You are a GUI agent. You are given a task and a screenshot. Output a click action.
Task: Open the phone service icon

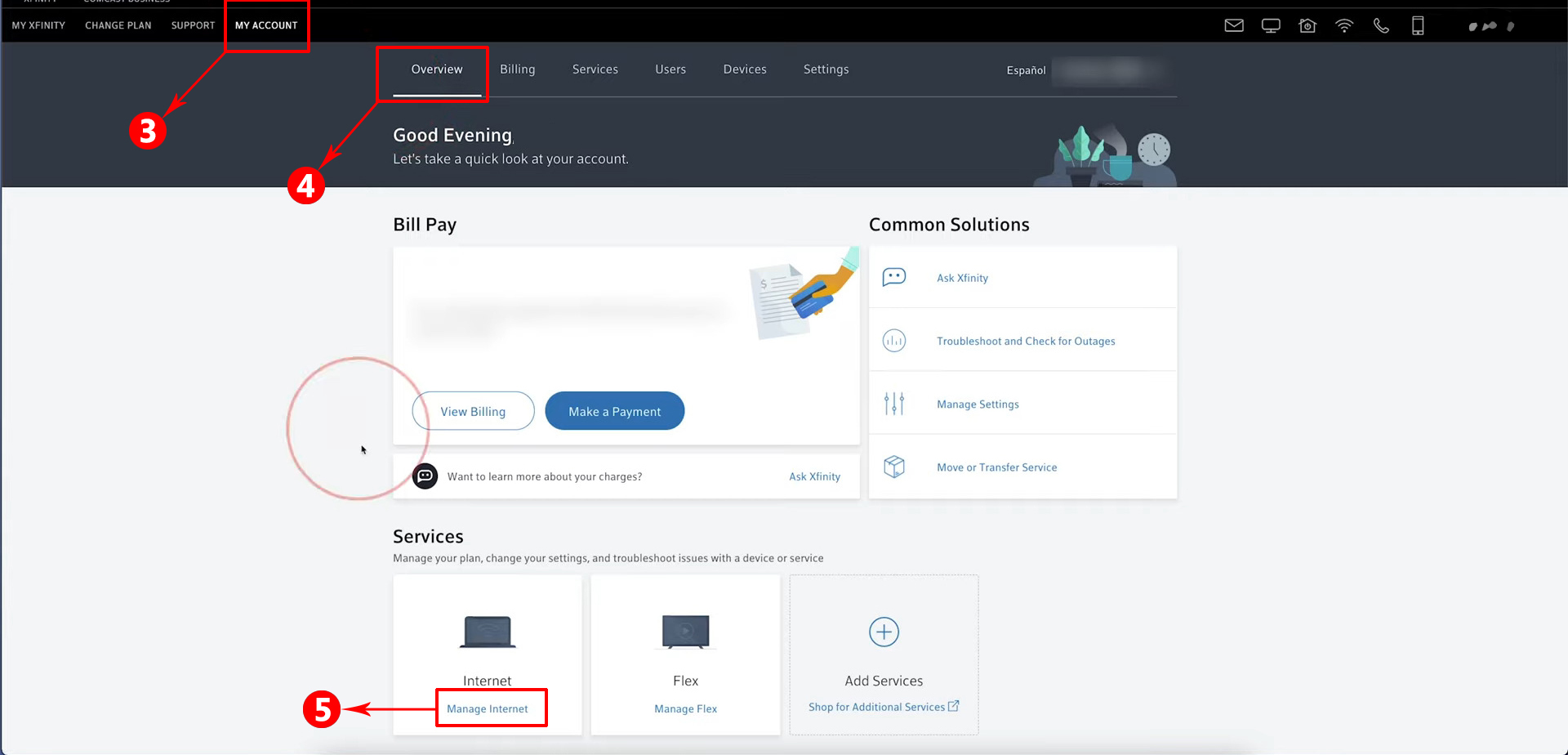tap(1381, 25)
